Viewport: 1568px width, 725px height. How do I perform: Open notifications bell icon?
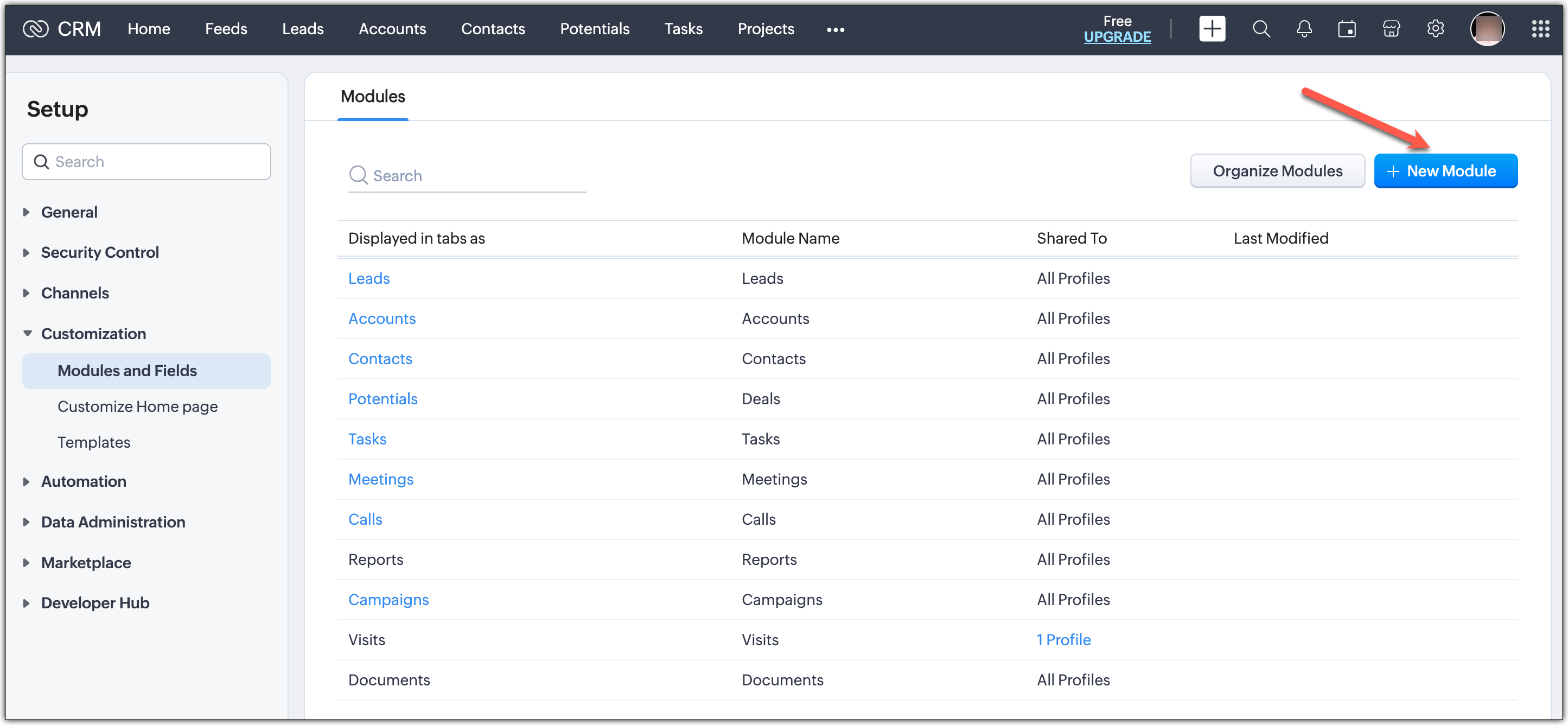pos(1304,29)
